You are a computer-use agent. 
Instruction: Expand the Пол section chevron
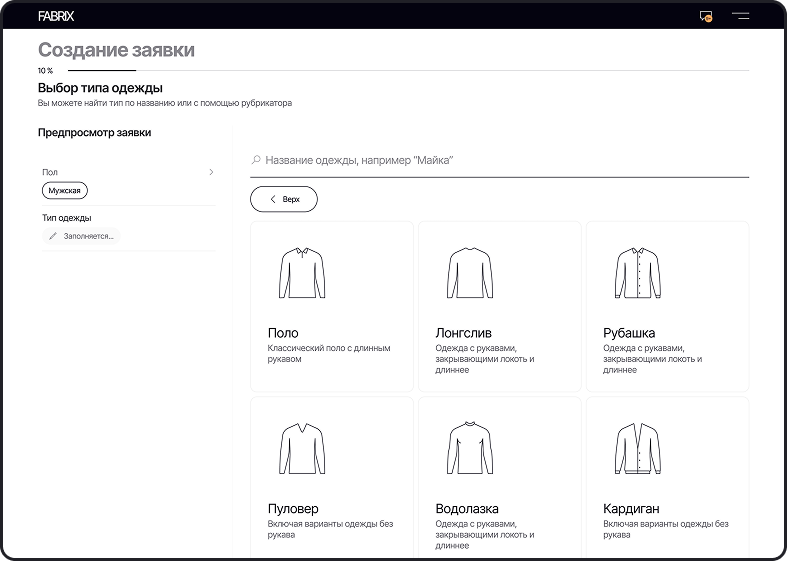point(211,172)
